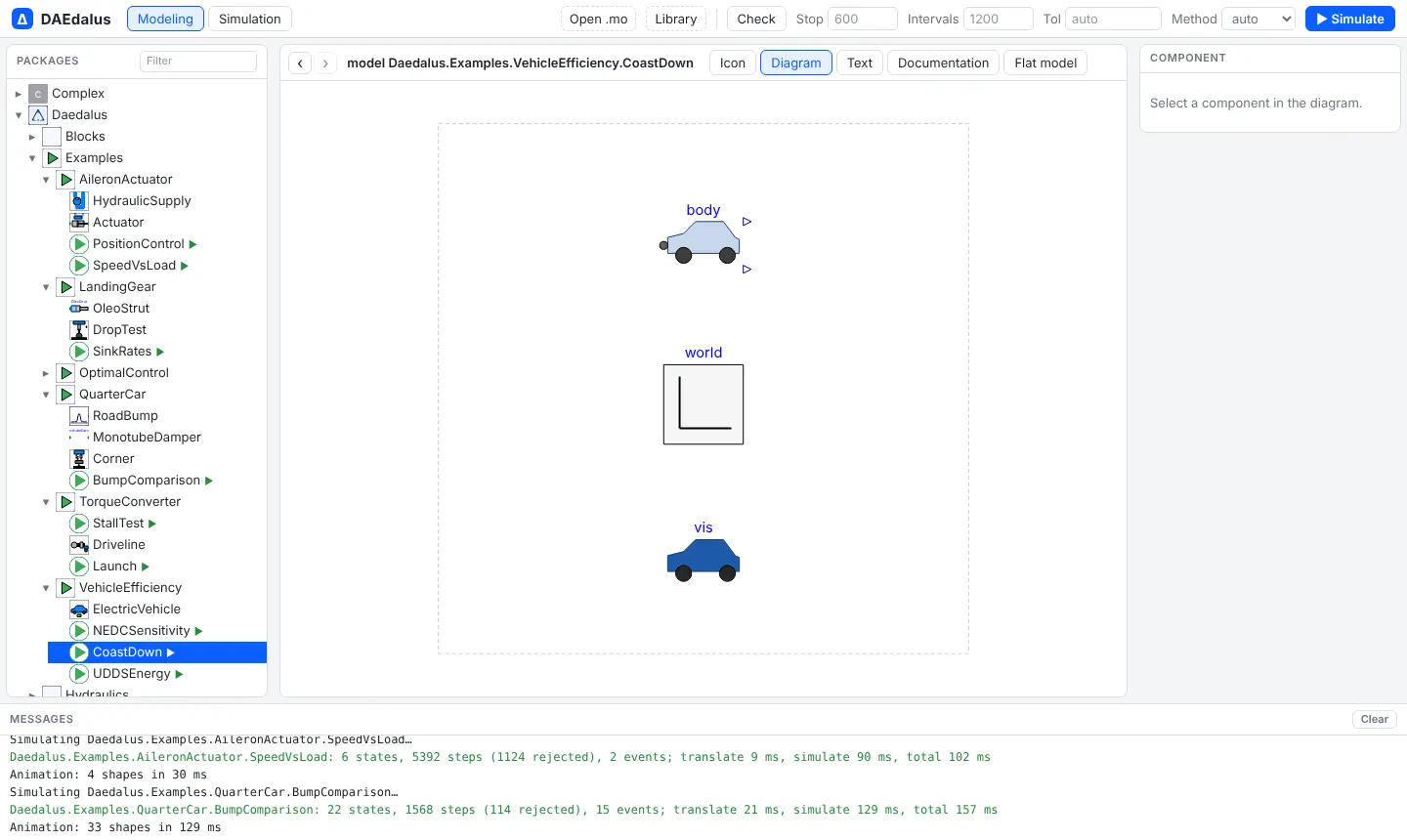Image resolution: width=1407 pixels, height=840 pixels.
Task: Open the Icon view tab
Action: [733, 63]
